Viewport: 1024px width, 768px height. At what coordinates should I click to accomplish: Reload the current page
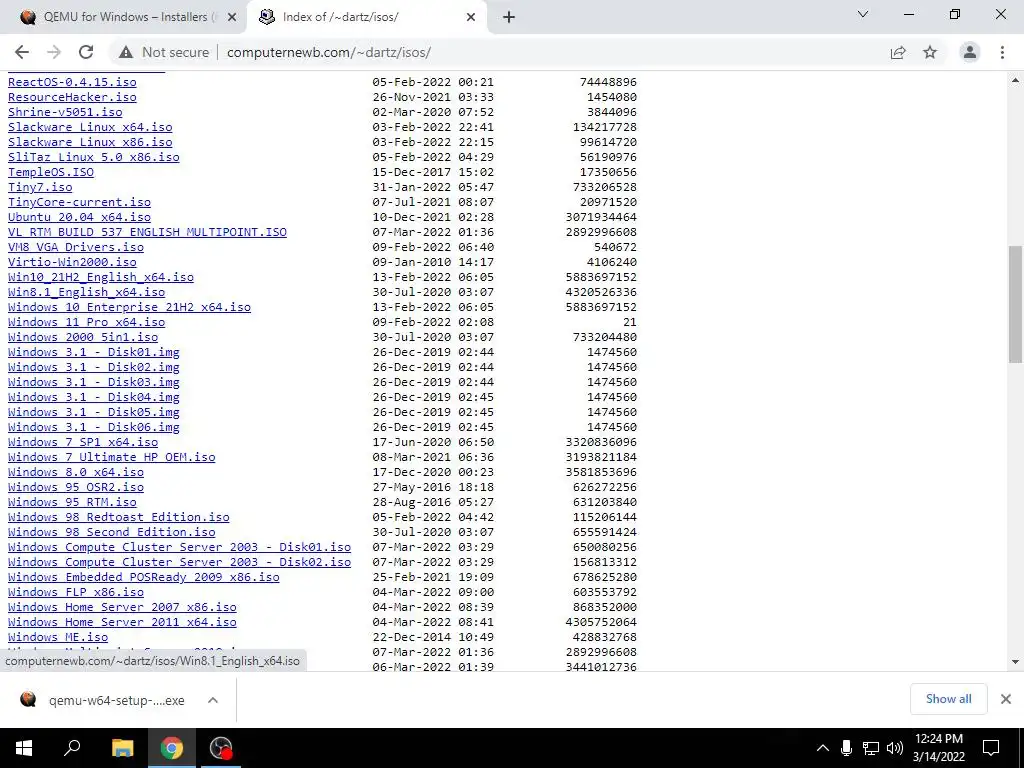pyautogui.click(x=86, y=52)
